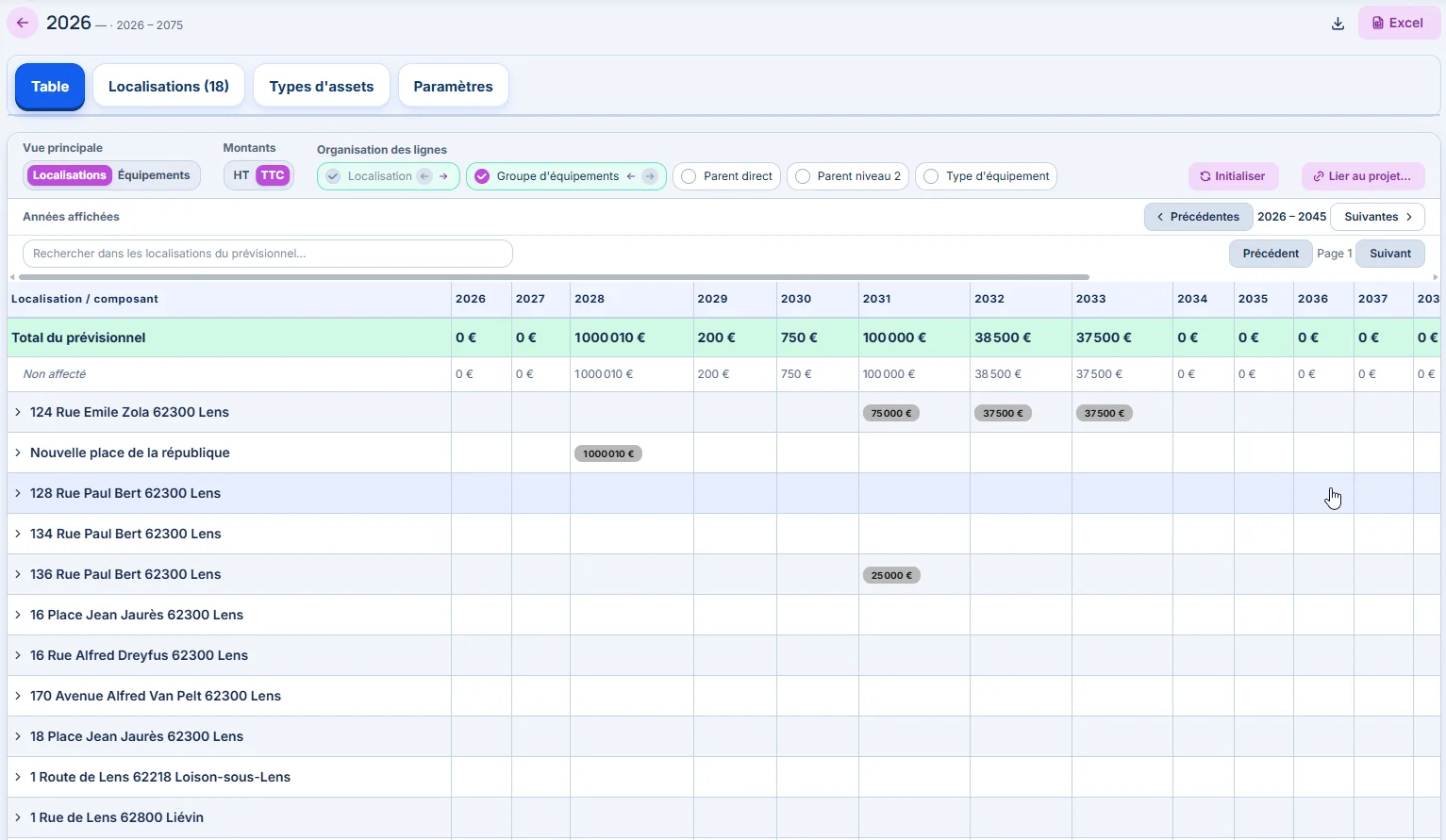Click right arrow in Groupe d'équipements chip
This screenshot has width=1446, height=840.
(650, 176)
